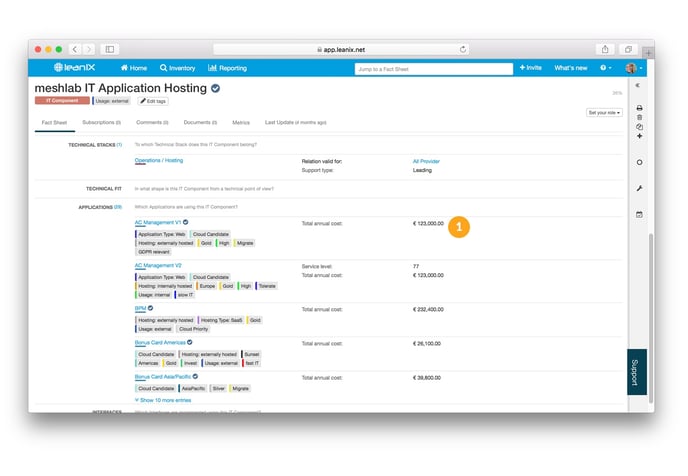Click the Silver tag under Bonus Card Asia/Pacific
The height and width of the screenshot is (476, 688).
point(218,389)
